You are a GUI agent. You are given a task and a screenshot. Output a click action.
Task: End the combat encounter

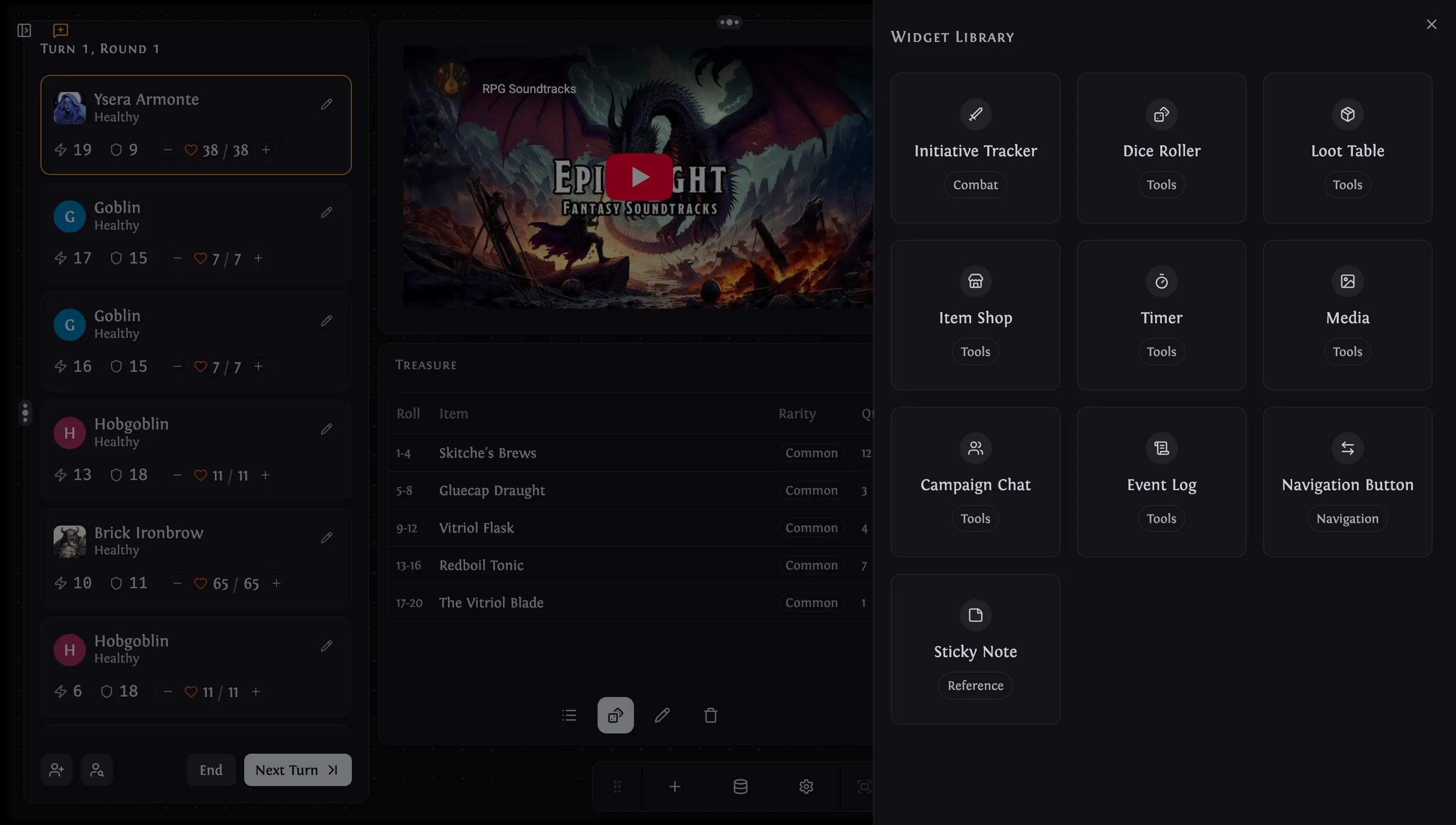tap(211, 770)
